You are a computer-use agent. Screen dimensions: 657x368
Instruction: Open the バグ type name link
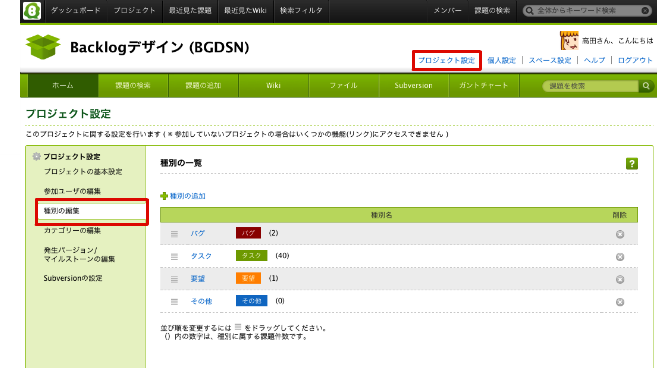(x=198, y=233)
